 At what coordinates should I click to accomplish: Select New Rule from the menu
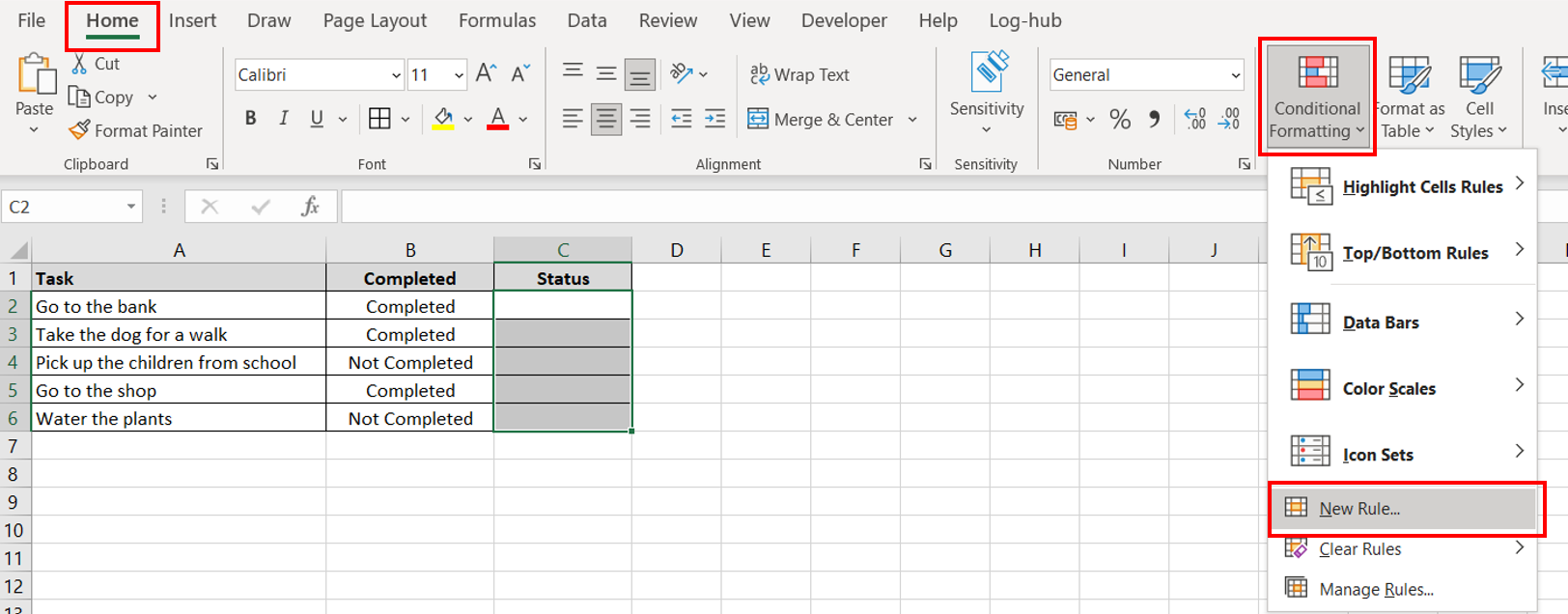(x=1358, y=509)
